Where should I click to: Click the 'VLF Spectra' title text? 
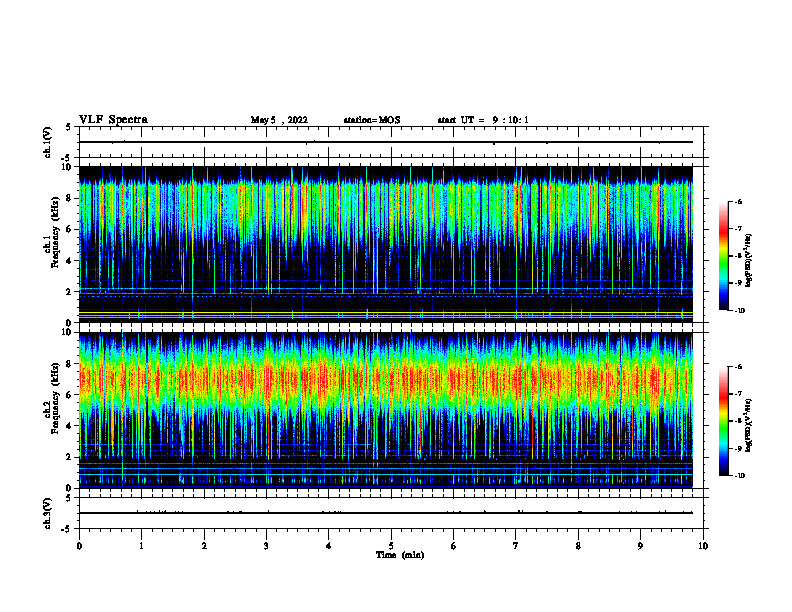point(113,120)
